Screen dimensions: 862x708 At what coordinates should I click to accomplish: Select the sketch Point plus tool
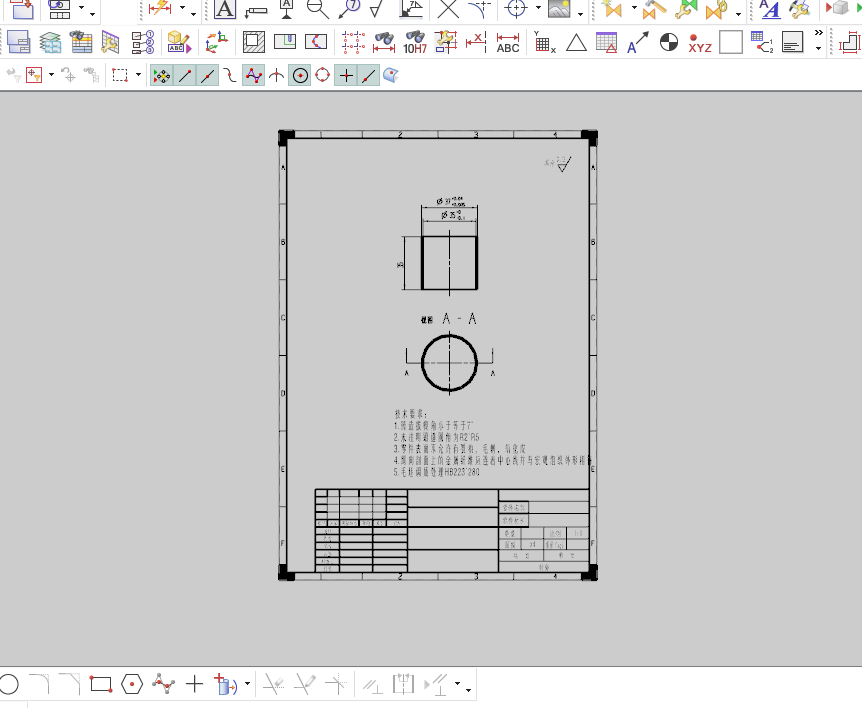(194, 684)
